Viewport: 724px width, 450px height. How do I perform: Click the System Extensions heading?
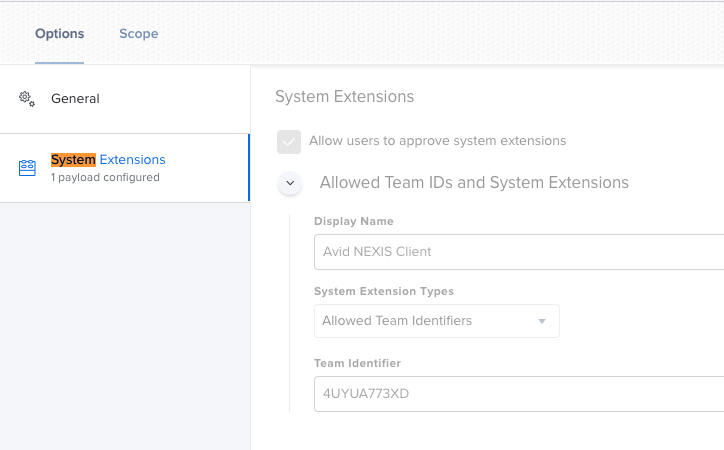[344, 96]
